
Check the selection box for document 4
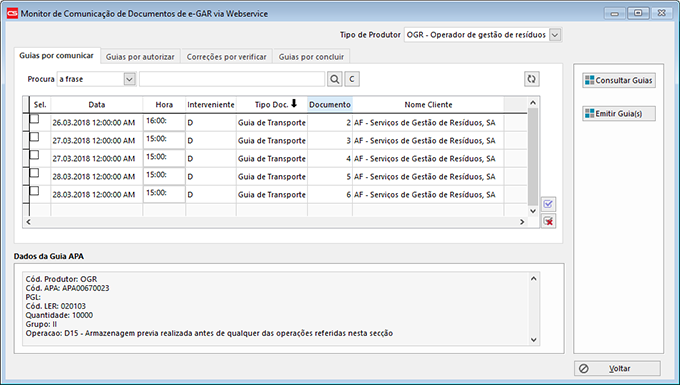34,155
